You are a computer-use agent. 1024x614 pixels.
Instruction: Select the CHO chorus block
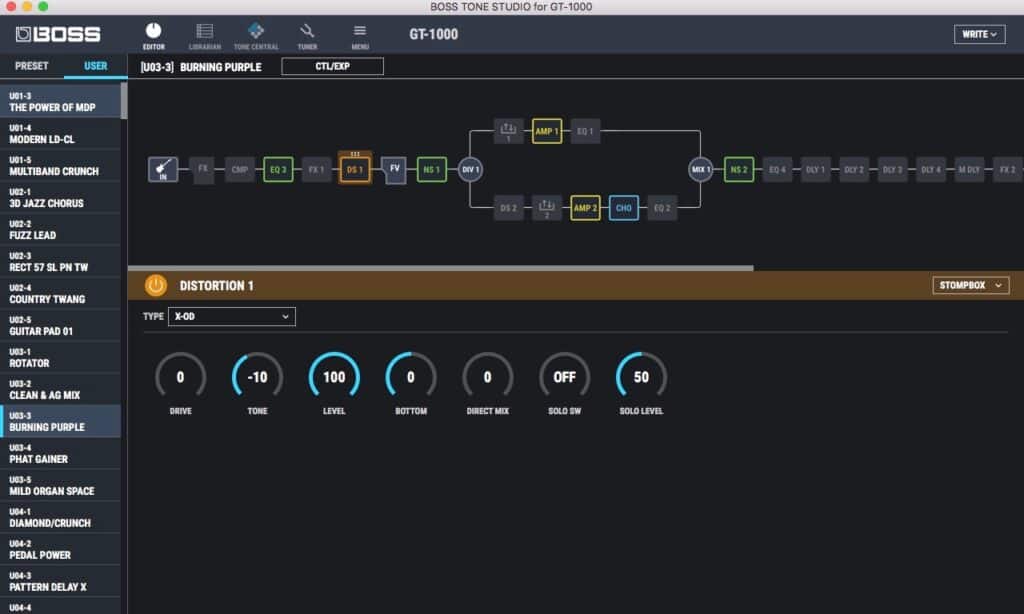(x=624, y=208)
